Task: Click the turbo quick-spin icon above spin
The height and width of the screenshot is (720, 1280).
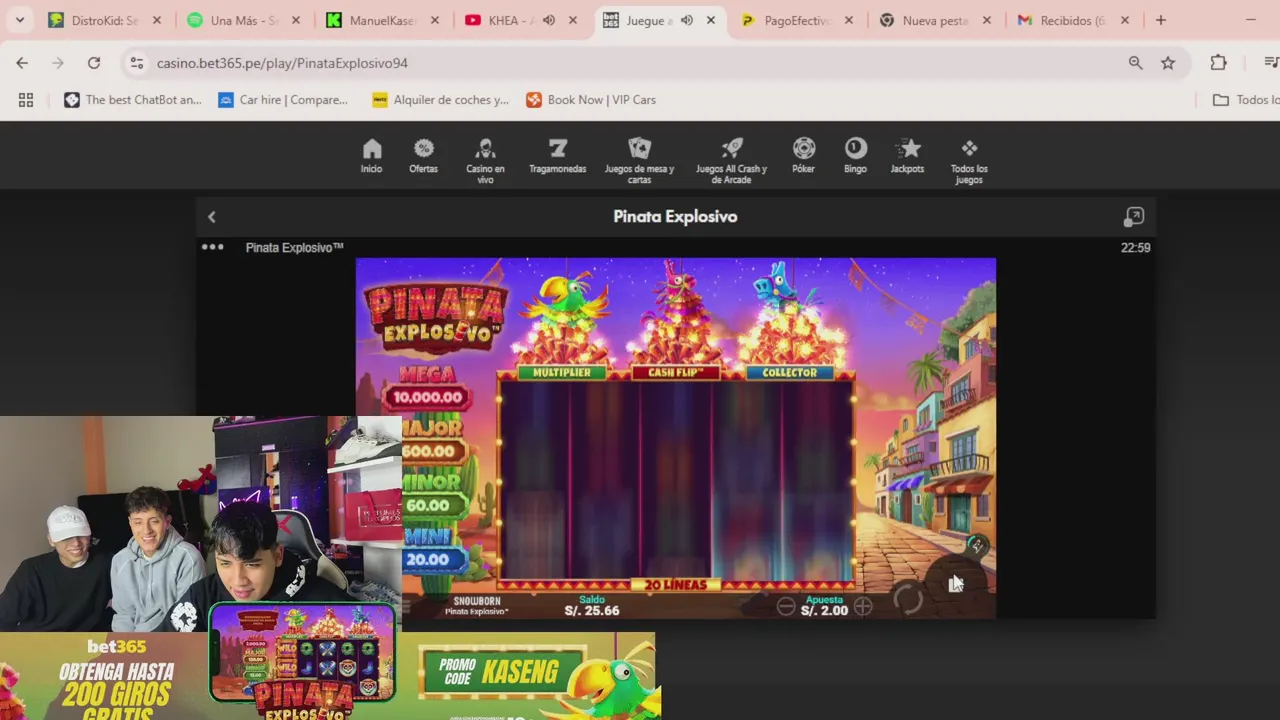Action: point(977,546)
